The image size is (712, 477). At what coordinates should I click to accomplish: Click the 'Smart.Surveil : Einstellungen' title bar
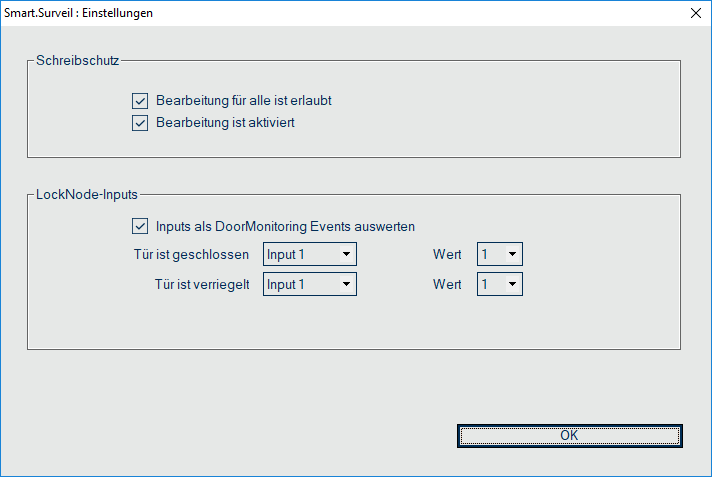click(300, 14)
